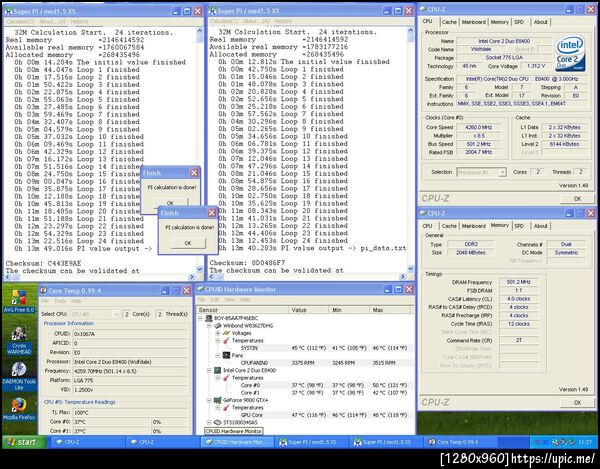Open the File menu in CPUID Hardware Monitor
Screen dimensions: 600x469
[201, 300]
